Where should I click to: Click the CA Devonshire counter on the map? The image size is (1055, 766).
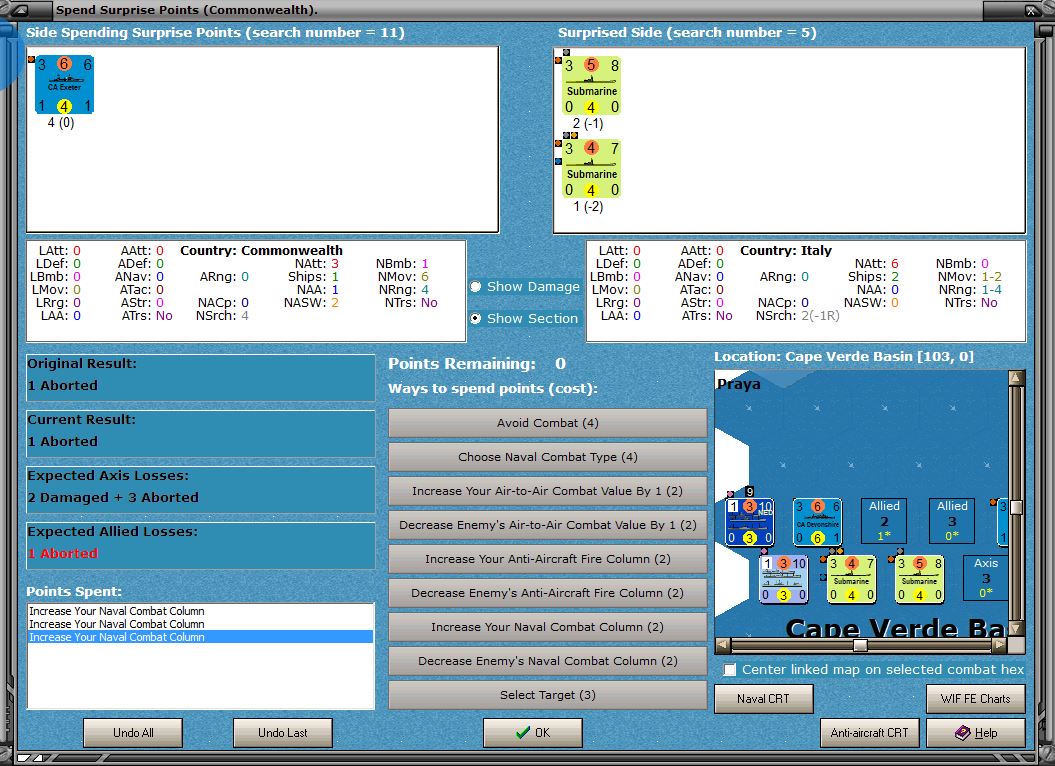point(817,522)
